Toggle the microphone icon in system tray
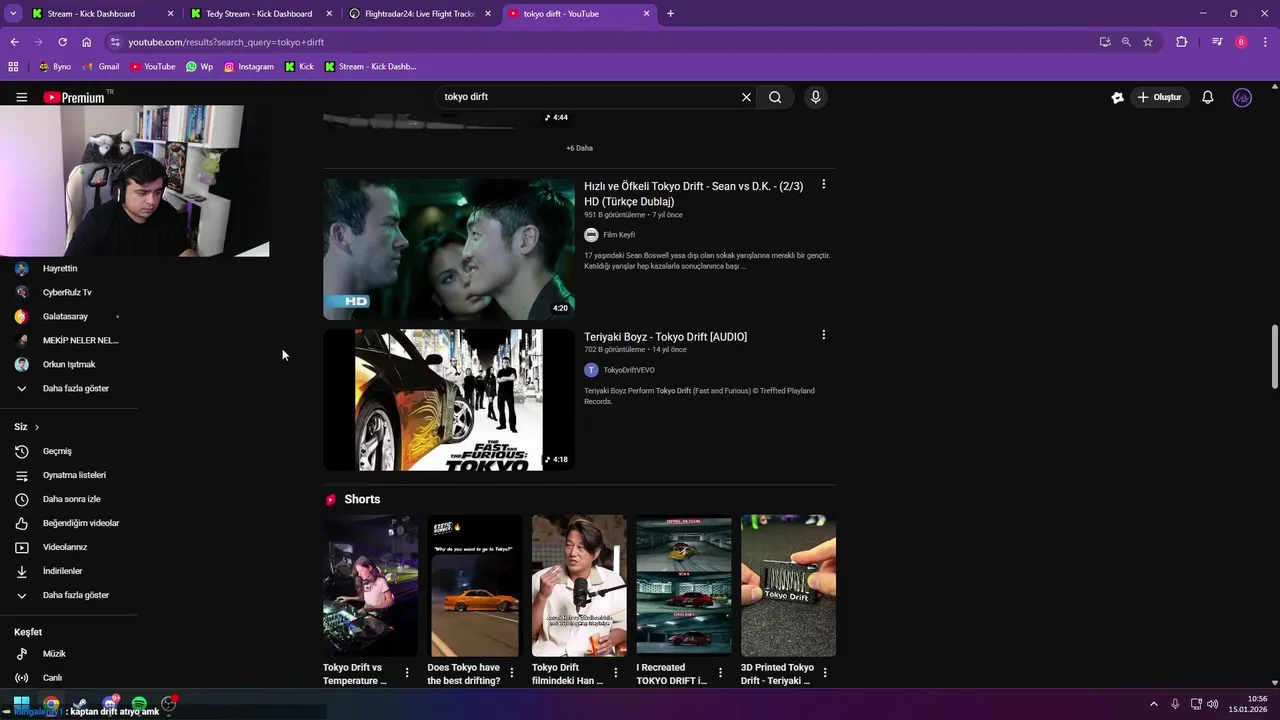 click(1175, 704)
